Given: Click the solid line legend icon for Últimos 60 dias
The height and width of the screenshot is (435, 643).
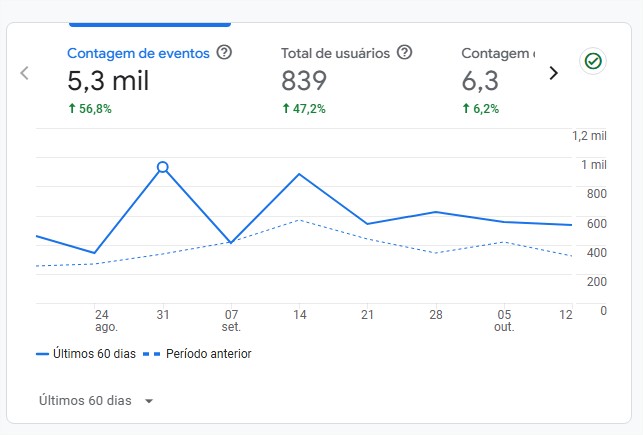Looking at the screenshot, I should coord(43,354).
